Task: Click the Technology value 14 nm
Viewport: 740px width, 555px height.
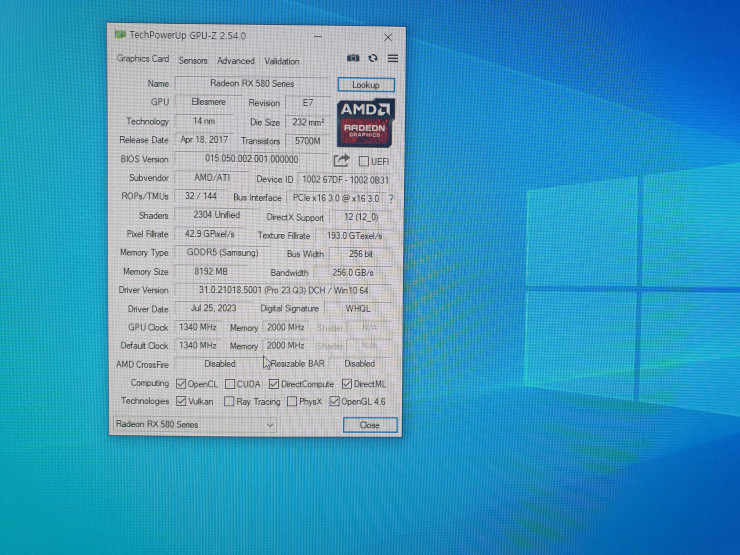Action: (x=204, y=121)
